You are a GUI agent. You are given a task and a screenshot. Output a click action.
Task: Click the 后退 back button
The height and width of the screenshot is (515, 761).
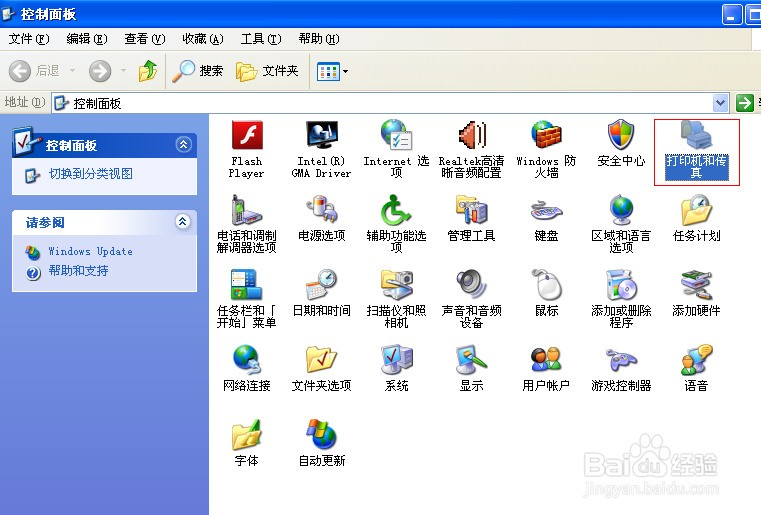coord(34,71)
